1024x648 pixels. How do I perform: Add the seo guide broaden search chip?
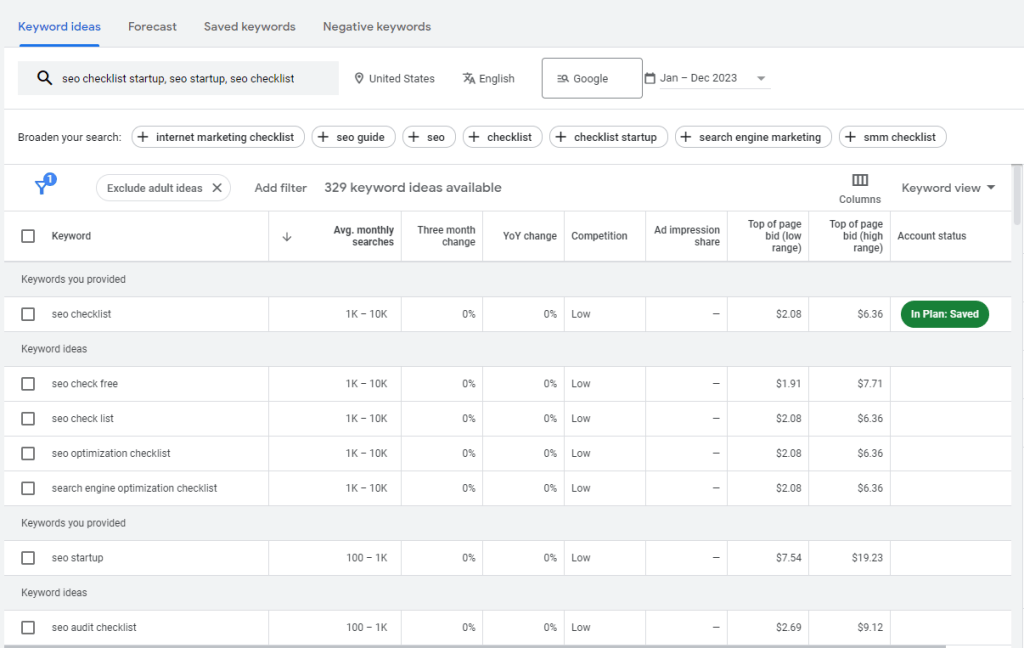pos(353,137)
